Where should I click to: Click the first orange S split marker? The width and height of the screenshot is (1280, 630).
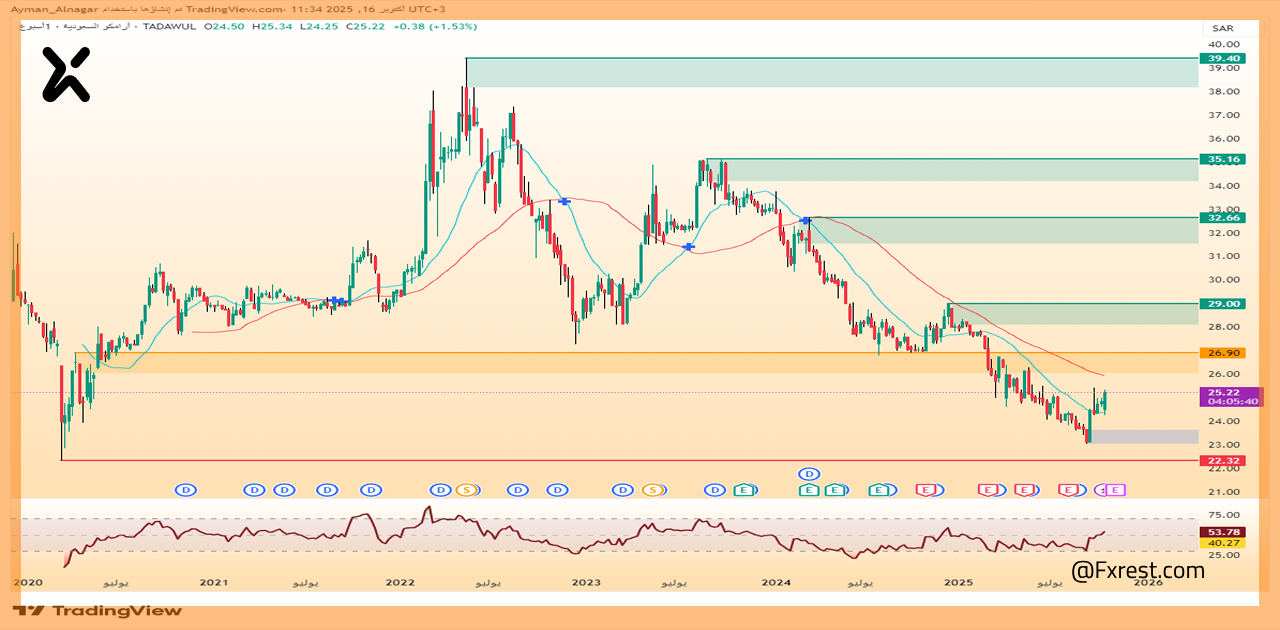point(465,490)
